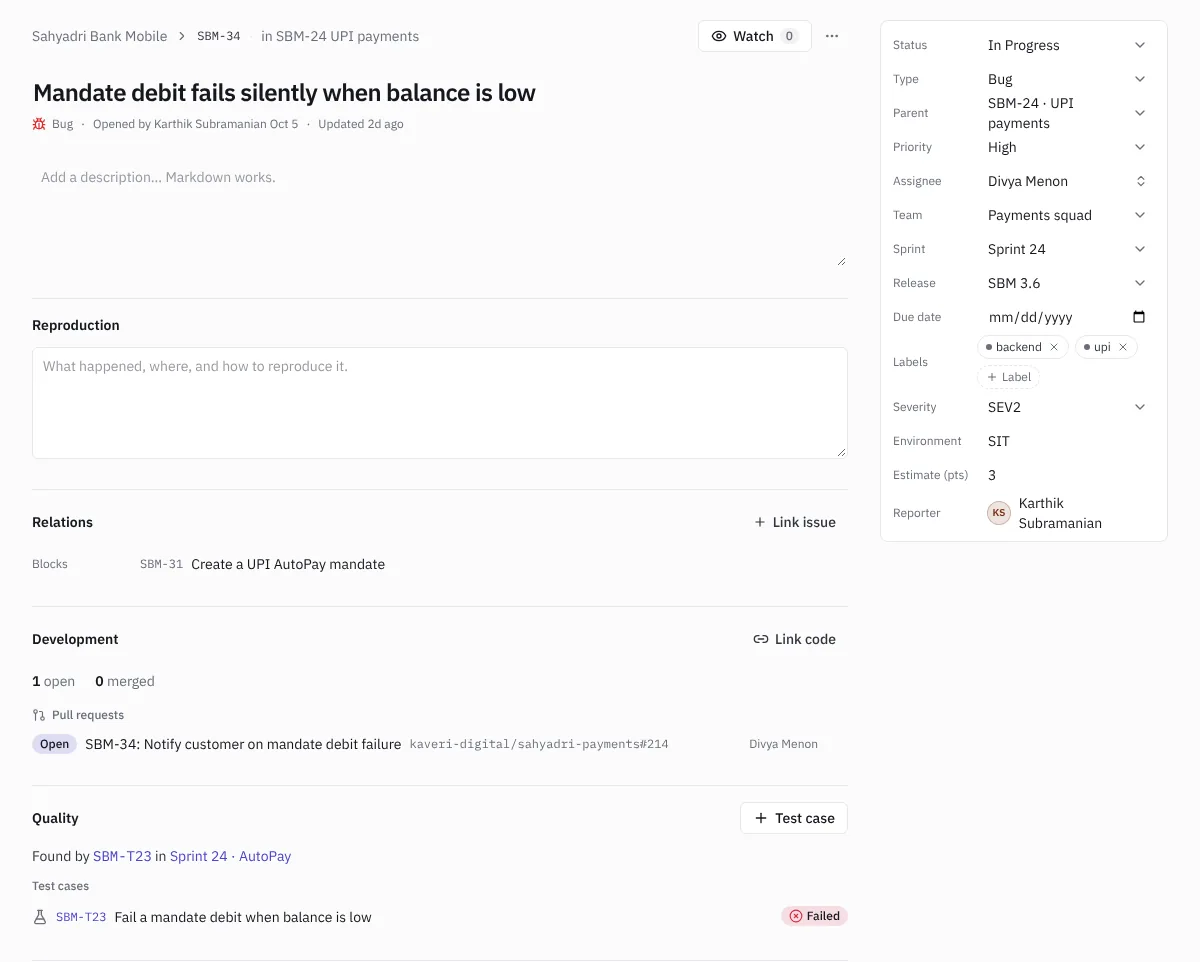
Task: Click the red bug type icon
Action: [x=39, y=124]
